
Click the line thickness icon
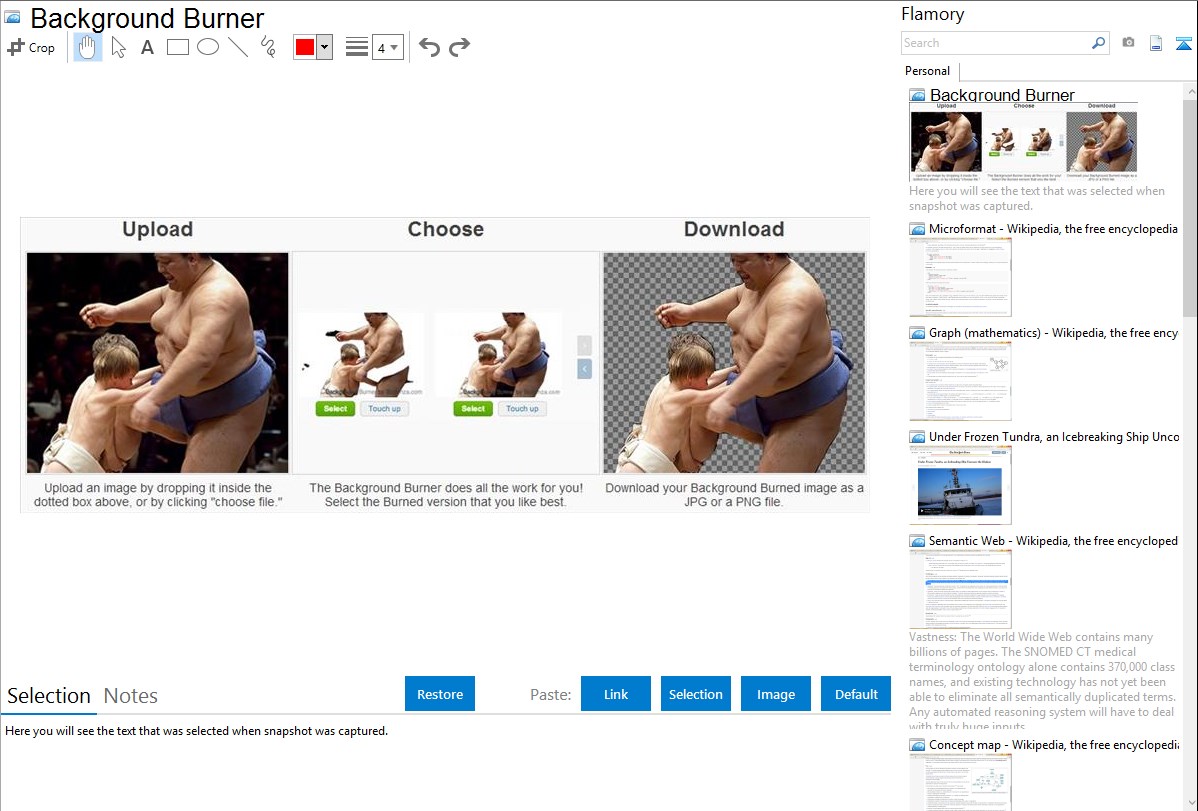pos(357,47)
